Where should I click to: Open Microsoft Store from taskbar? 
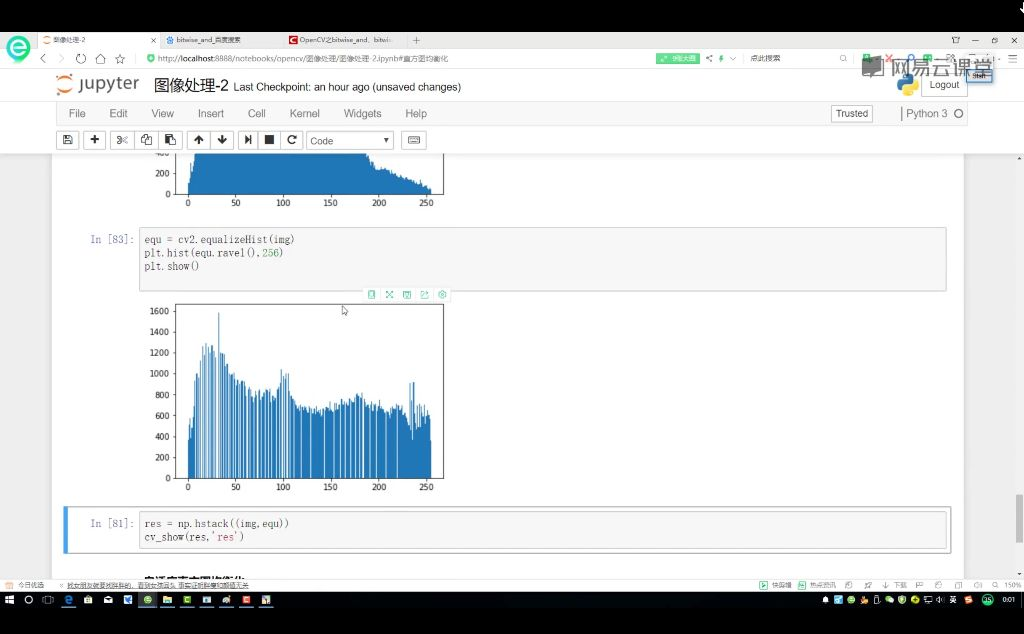tap(88, 599)
